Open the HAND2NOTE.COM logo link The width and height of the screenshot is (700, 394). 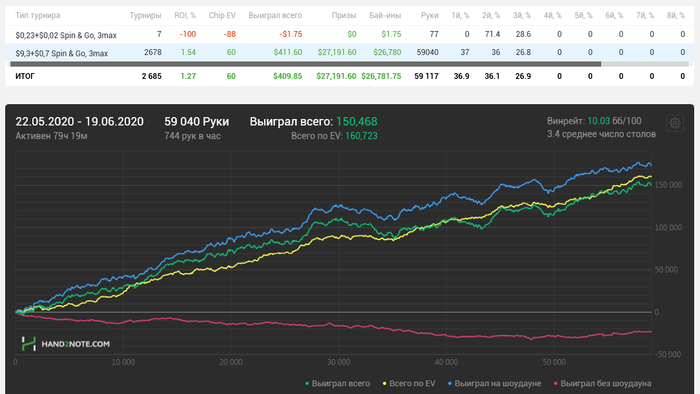66,344
